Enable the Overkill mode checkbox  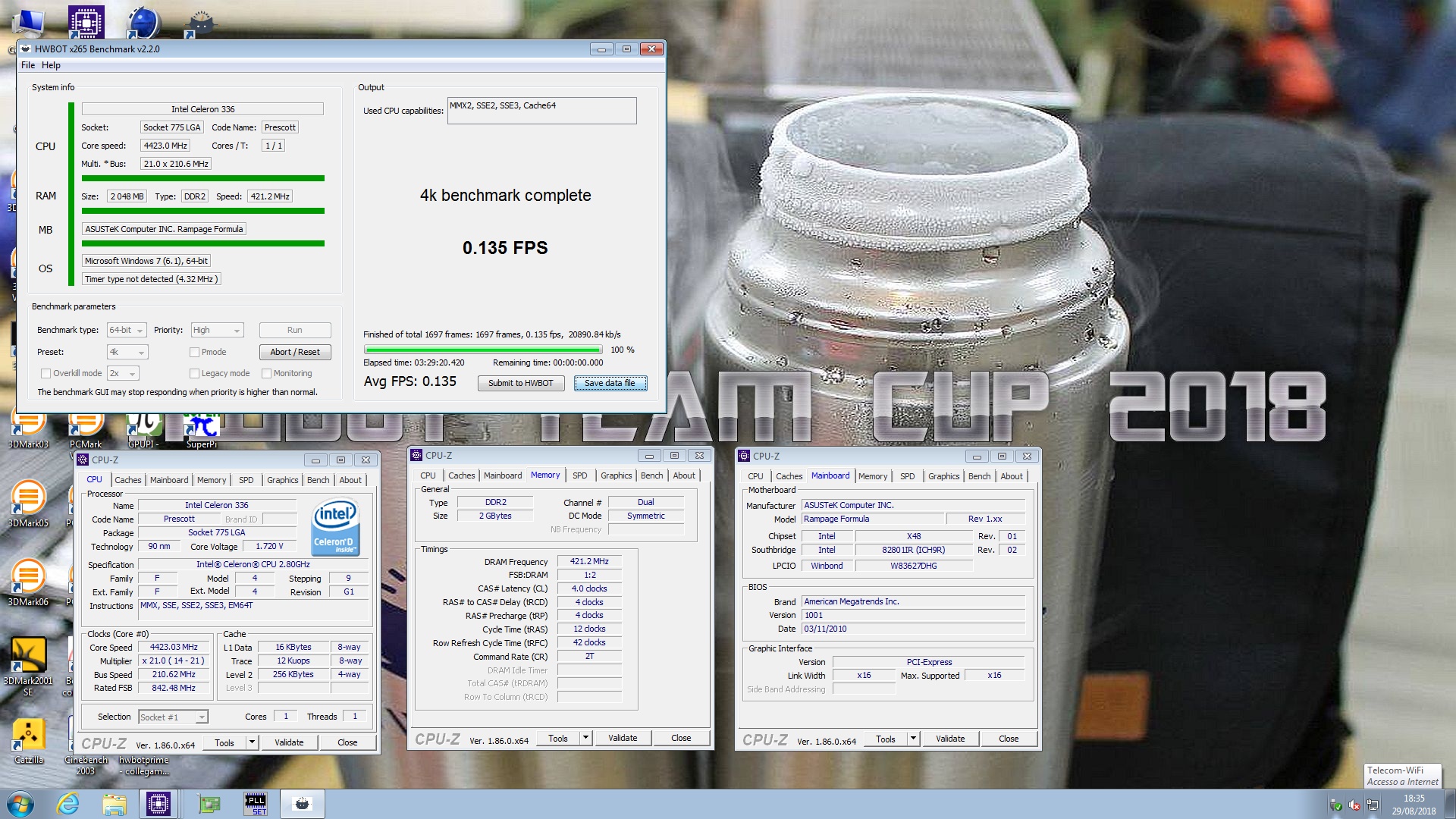pos(45,373)
